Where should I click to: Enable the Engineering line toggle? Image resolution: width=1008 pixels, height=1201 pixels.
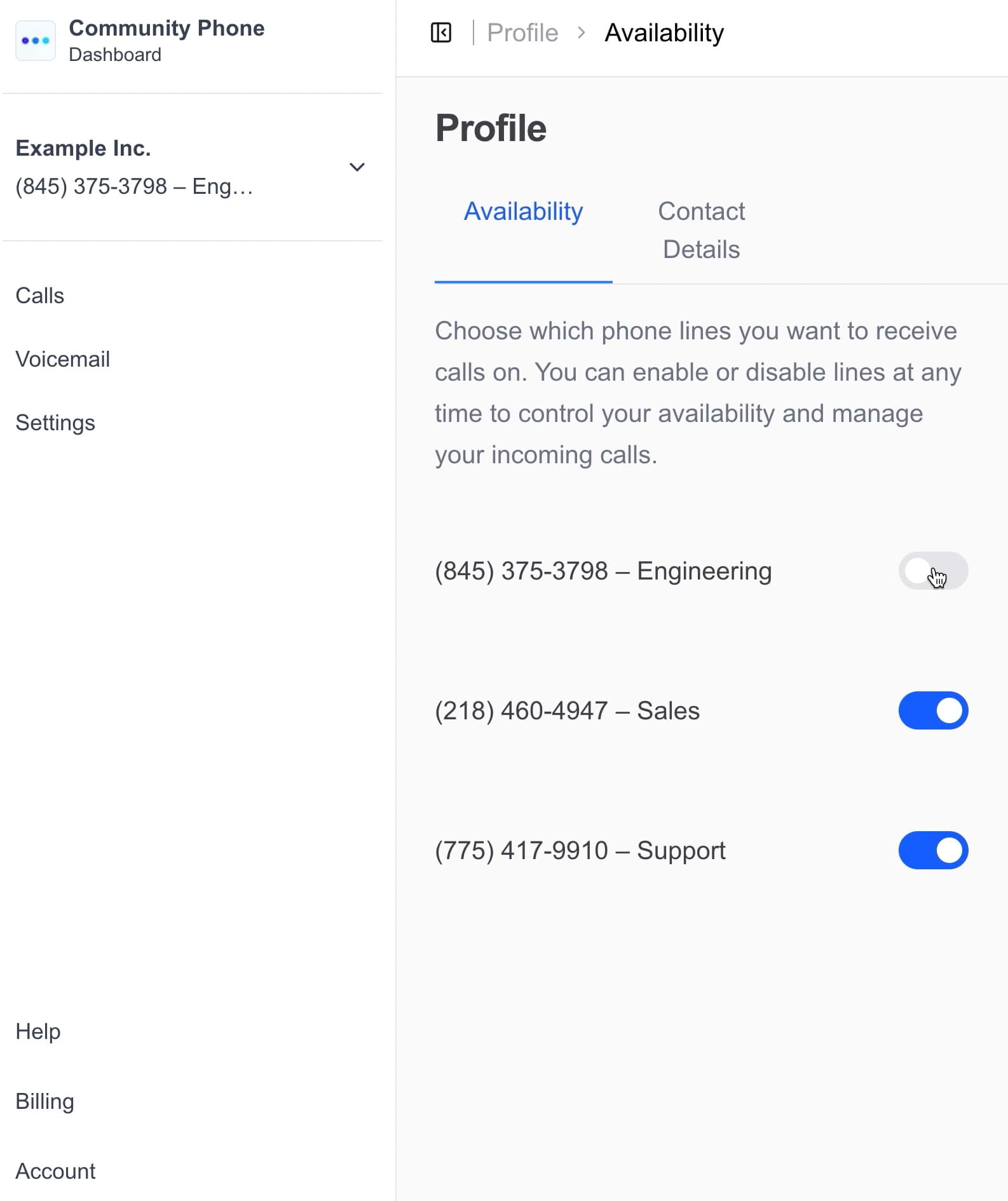click(933, 571)
